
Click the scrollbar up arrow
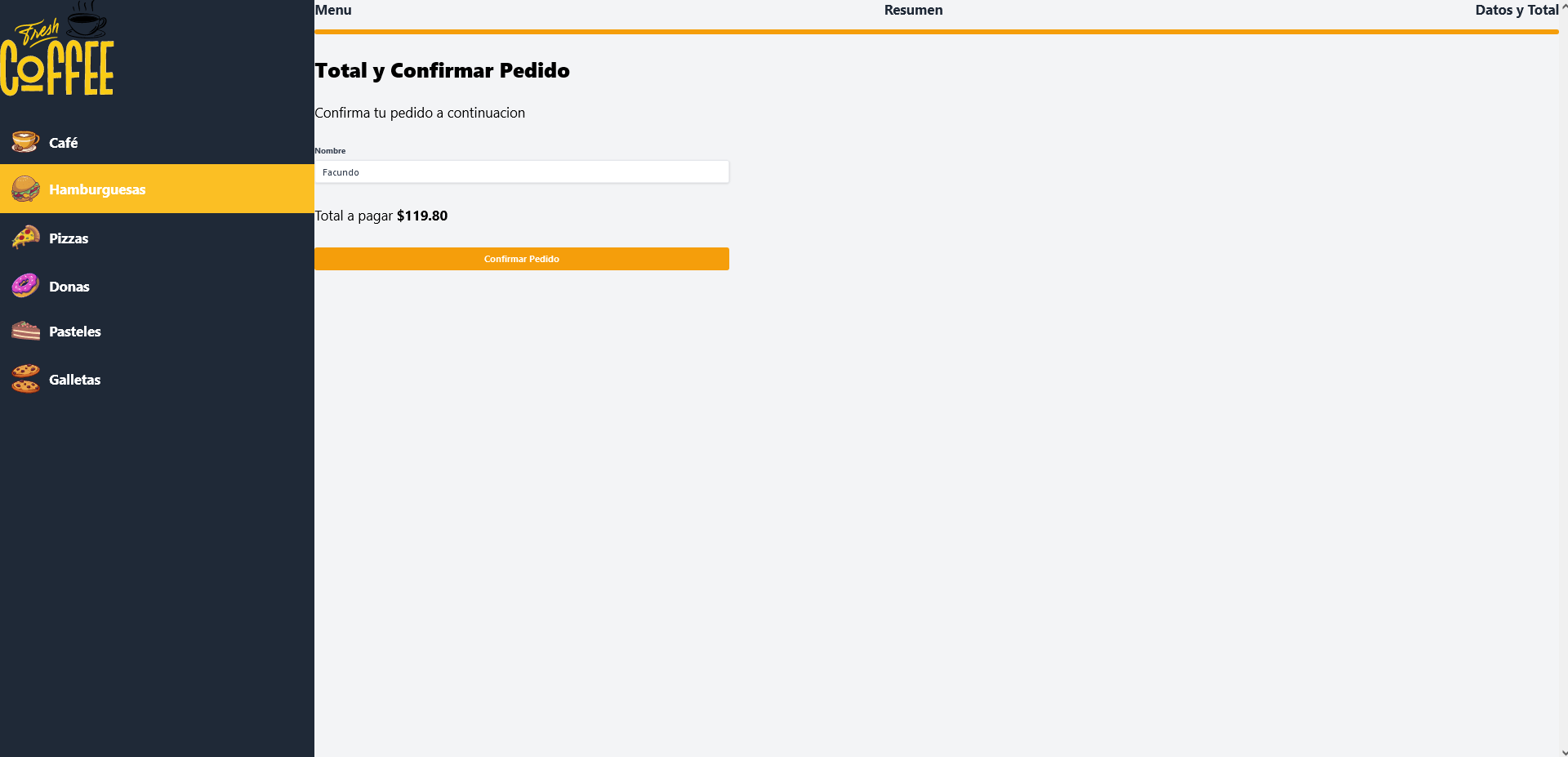point(1563,5)
